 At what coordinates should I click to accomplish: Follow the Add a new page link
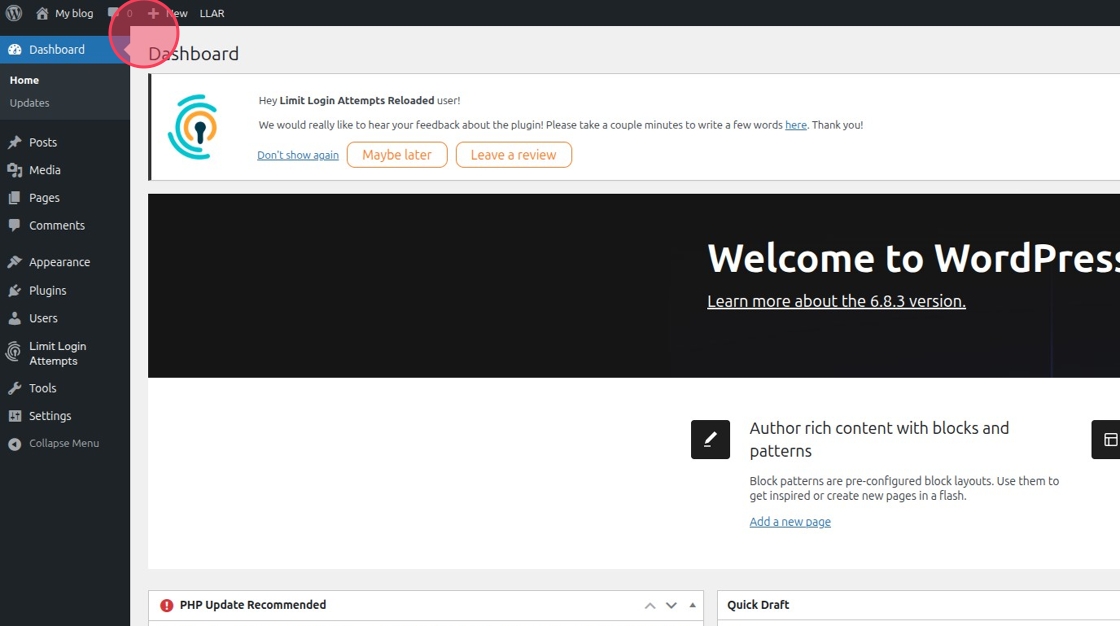pos(790,522)
